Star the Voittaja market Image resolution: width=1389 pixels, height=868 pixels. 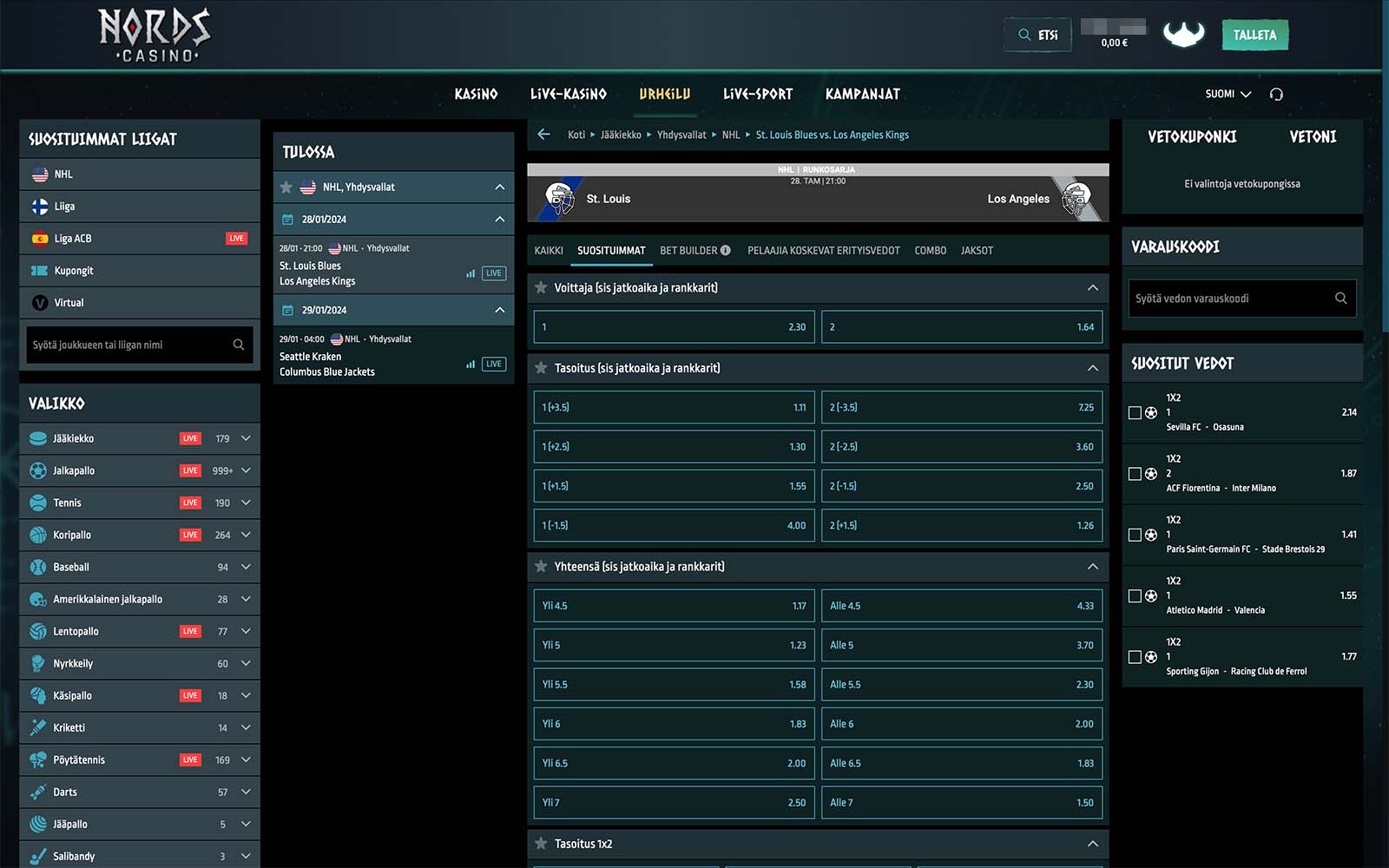pyautogui.click(x=541, y=288)
